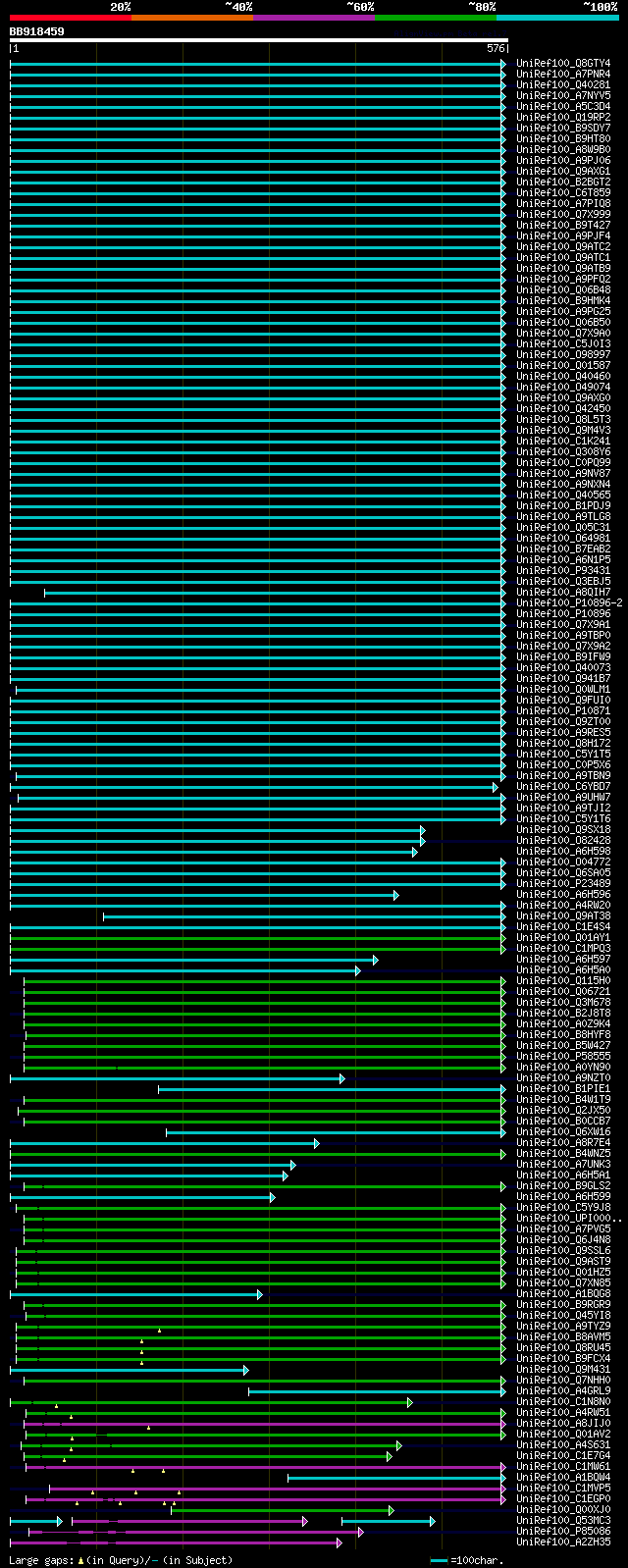Click label UniRef100_C1MW61
The image size is (628, 1568).
[x=563, y=1467]
